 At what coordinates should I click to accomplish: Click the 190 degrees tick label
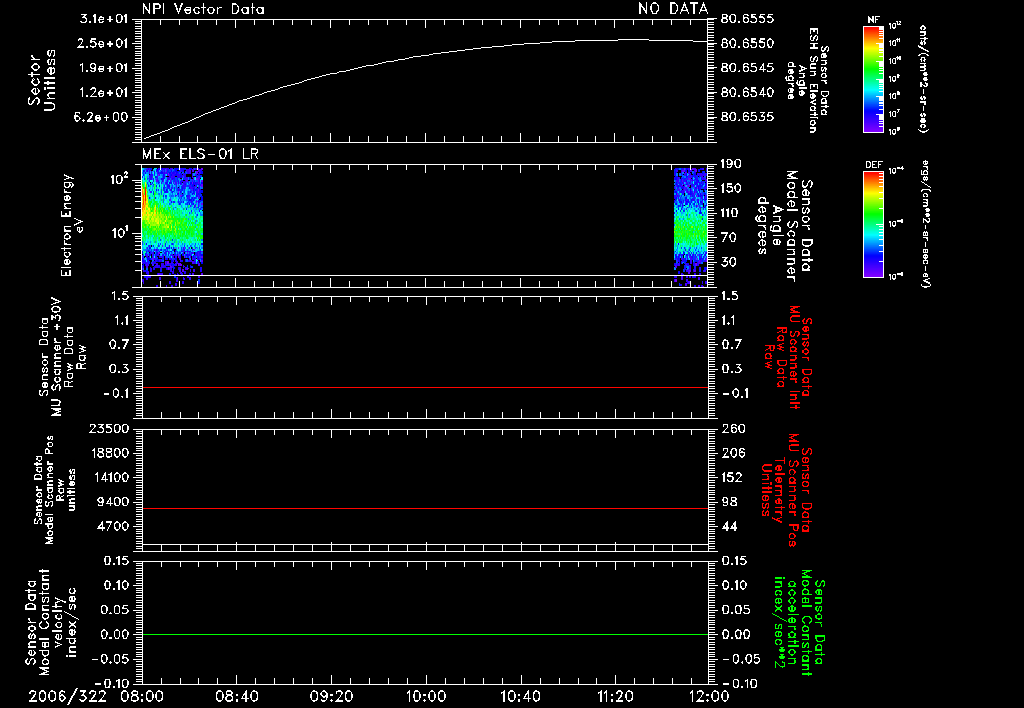click(x=731, y=164)
